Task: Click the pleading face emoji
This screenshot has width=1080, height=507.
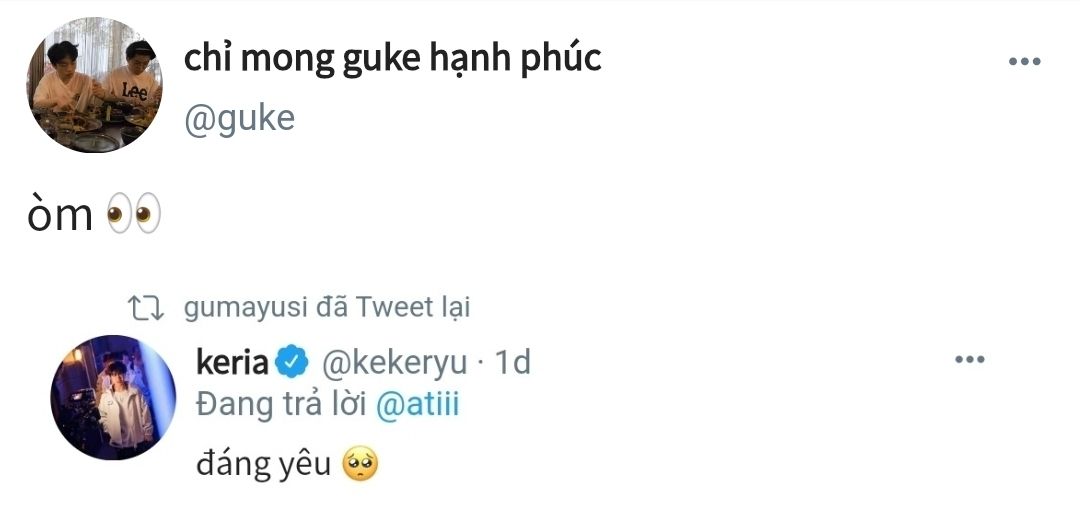Action: [359, 465]
